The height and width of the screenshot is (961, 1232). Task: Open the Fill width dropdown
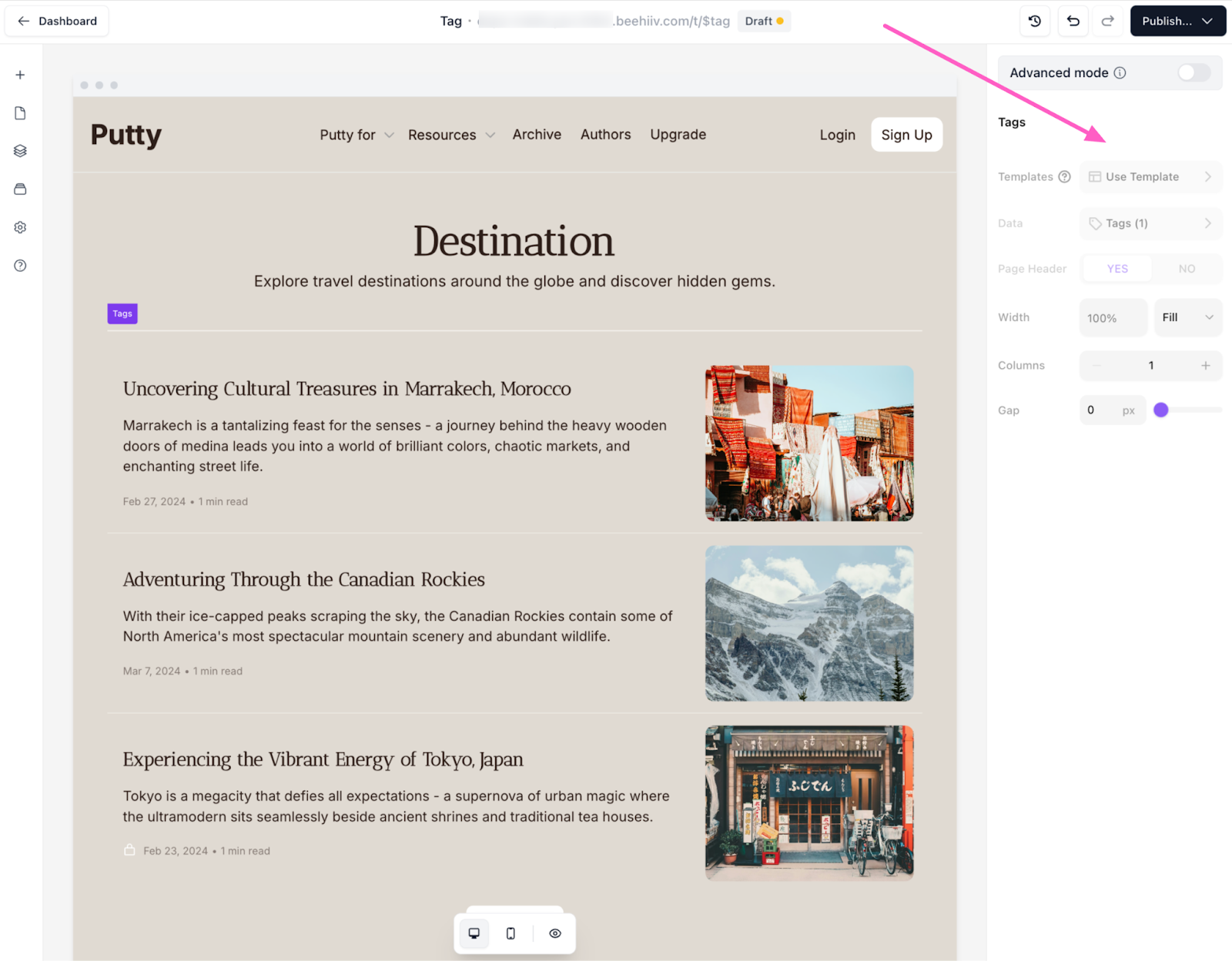1187,317
